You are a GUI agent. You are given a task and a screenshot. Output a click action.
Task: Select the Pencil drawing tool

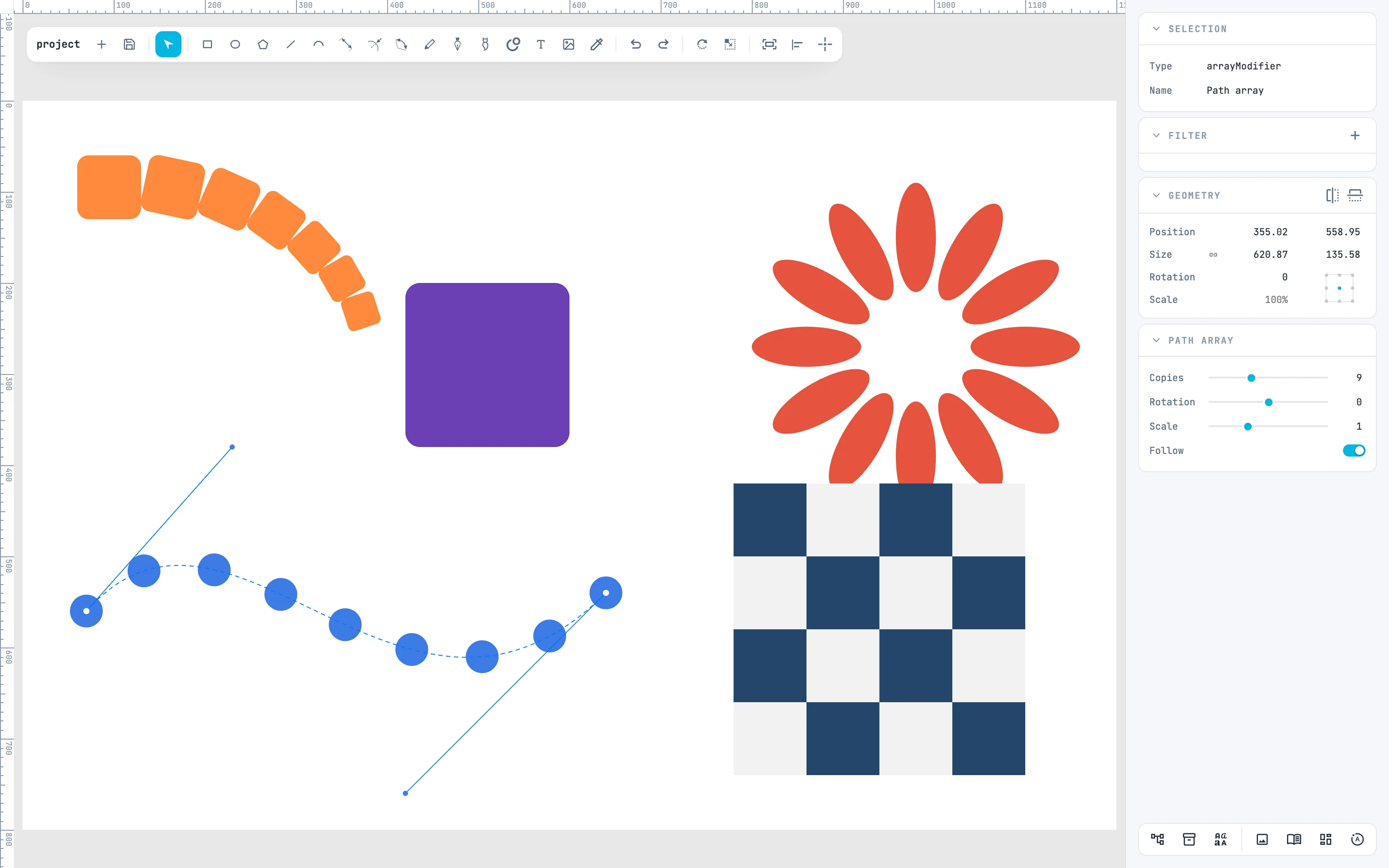pos(429,44)
